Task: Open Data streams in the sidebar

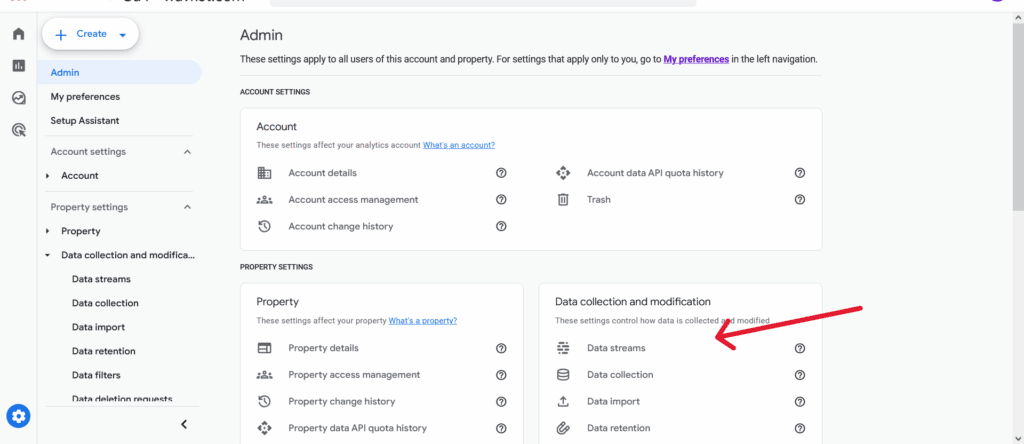Action: (101, 279)
